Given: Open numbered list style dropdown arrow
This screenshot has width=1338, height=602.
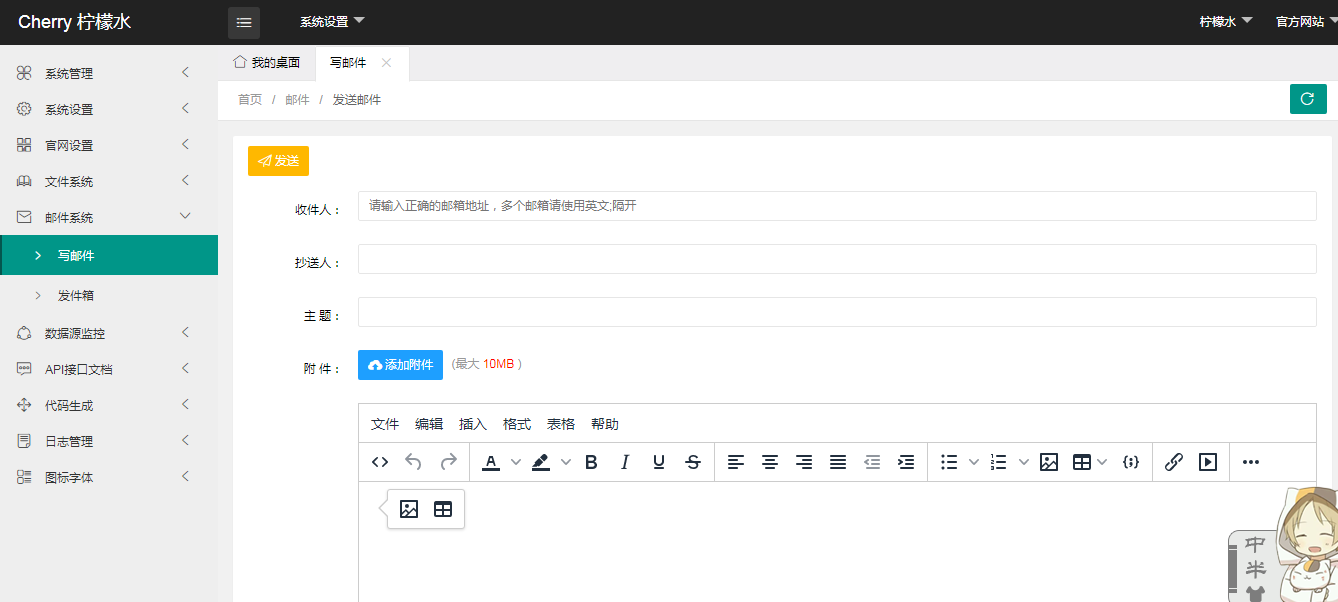Looking at the screenshot, I should coord(1023,462).
